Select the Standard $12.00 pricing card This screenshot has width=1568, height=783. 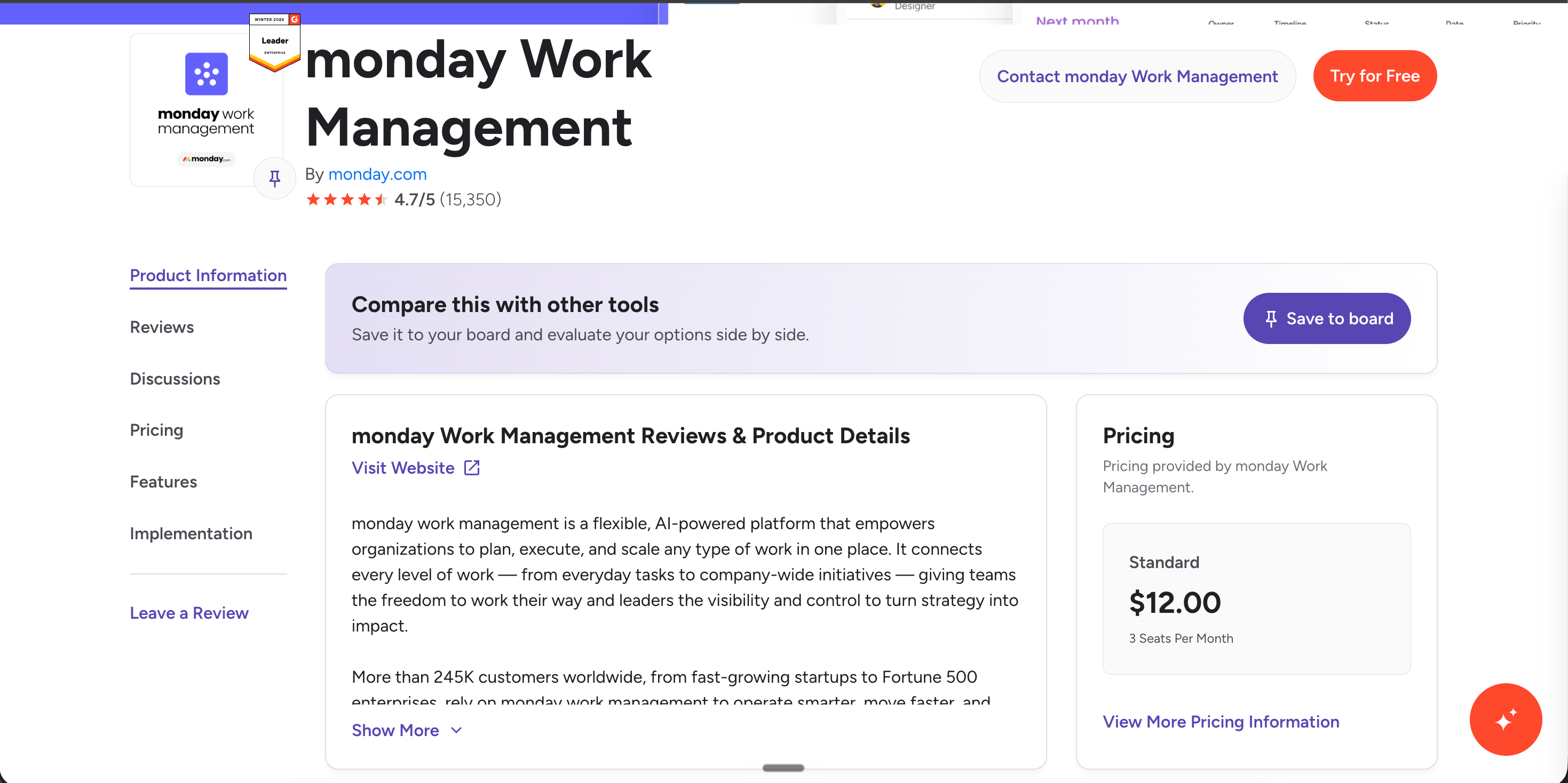(x=1256, y=598)
